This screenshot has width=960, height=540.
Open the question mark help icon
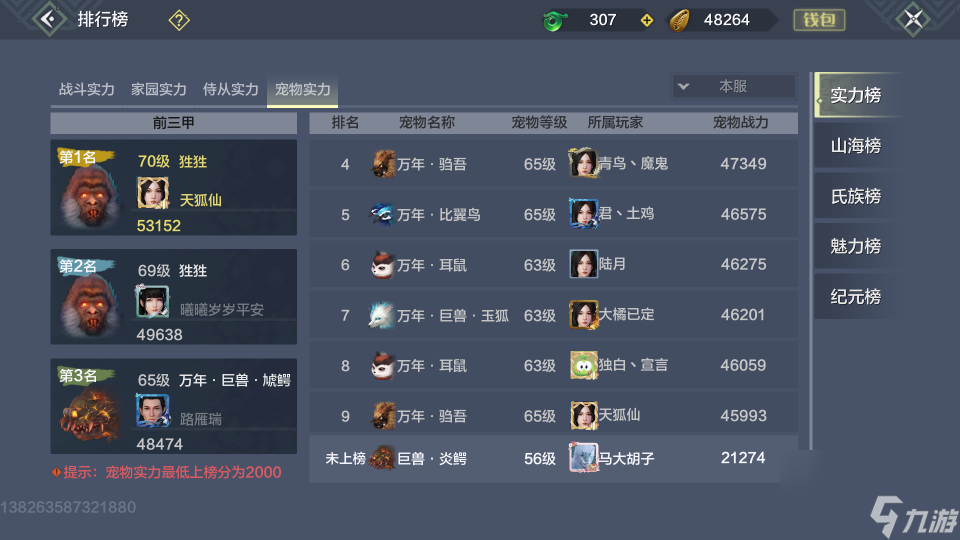[x=179, y=20]
